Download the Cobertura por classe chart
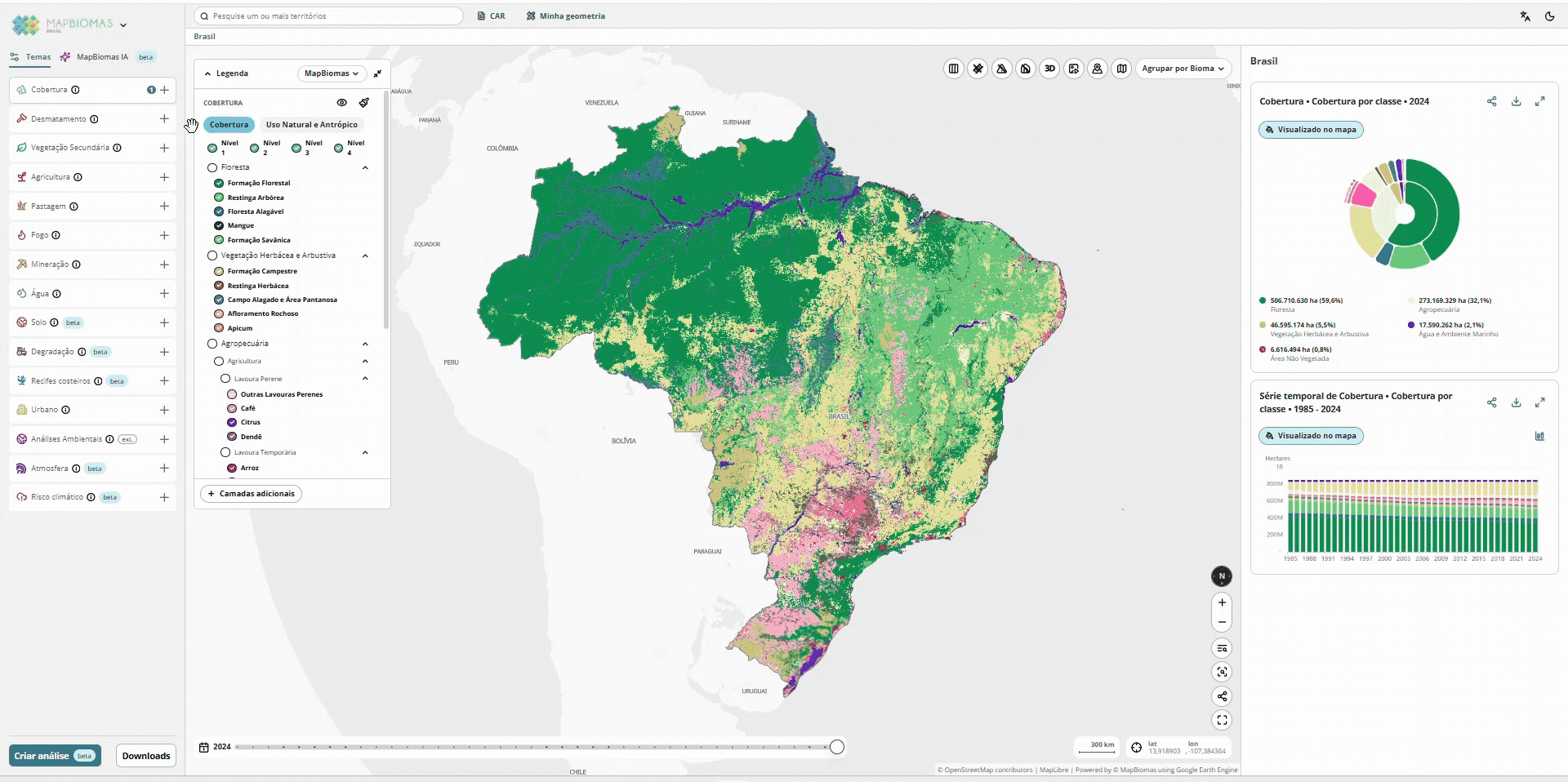This screenshot has height=782, width=1568. pos(1516,101)
